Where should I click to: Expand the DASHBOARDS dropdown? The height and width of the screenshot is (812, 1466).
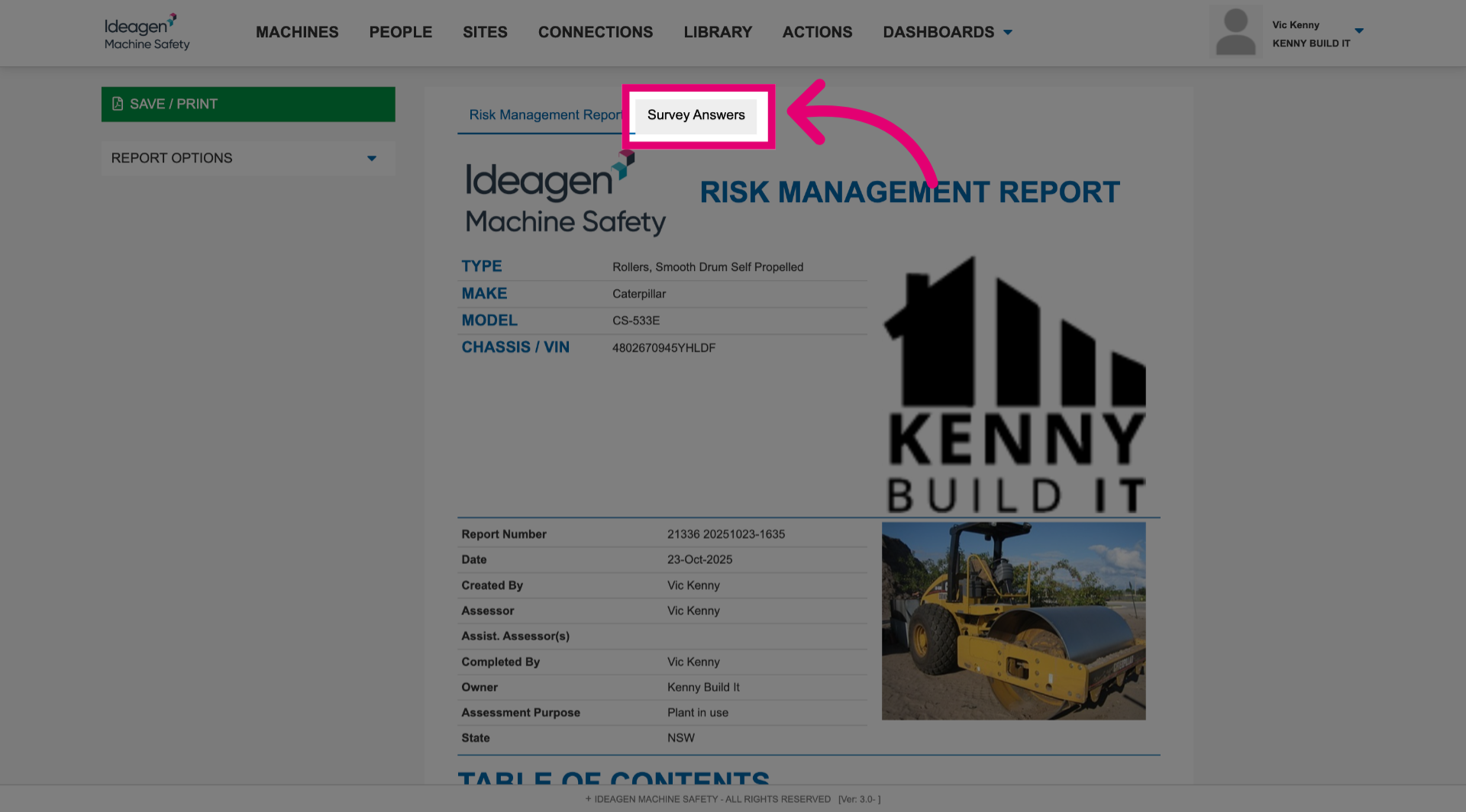pos(948,32)
